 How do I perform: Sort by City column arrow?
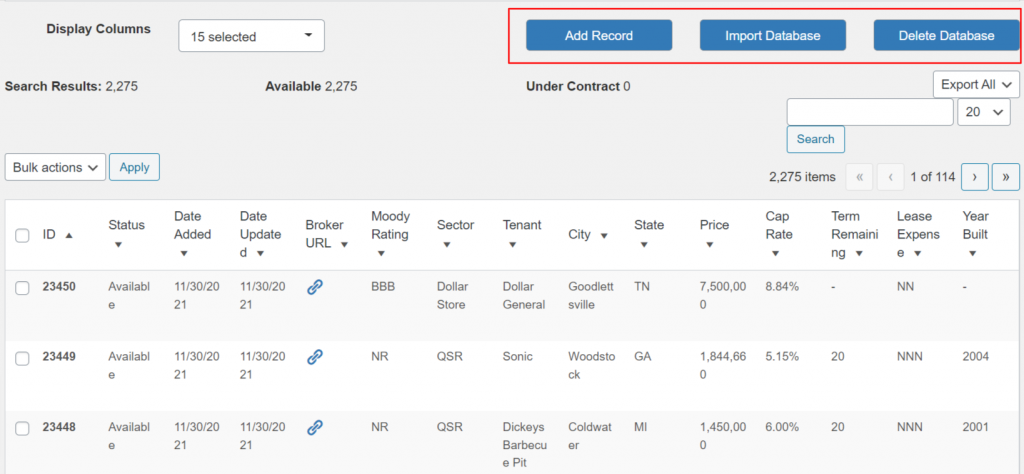603,235
